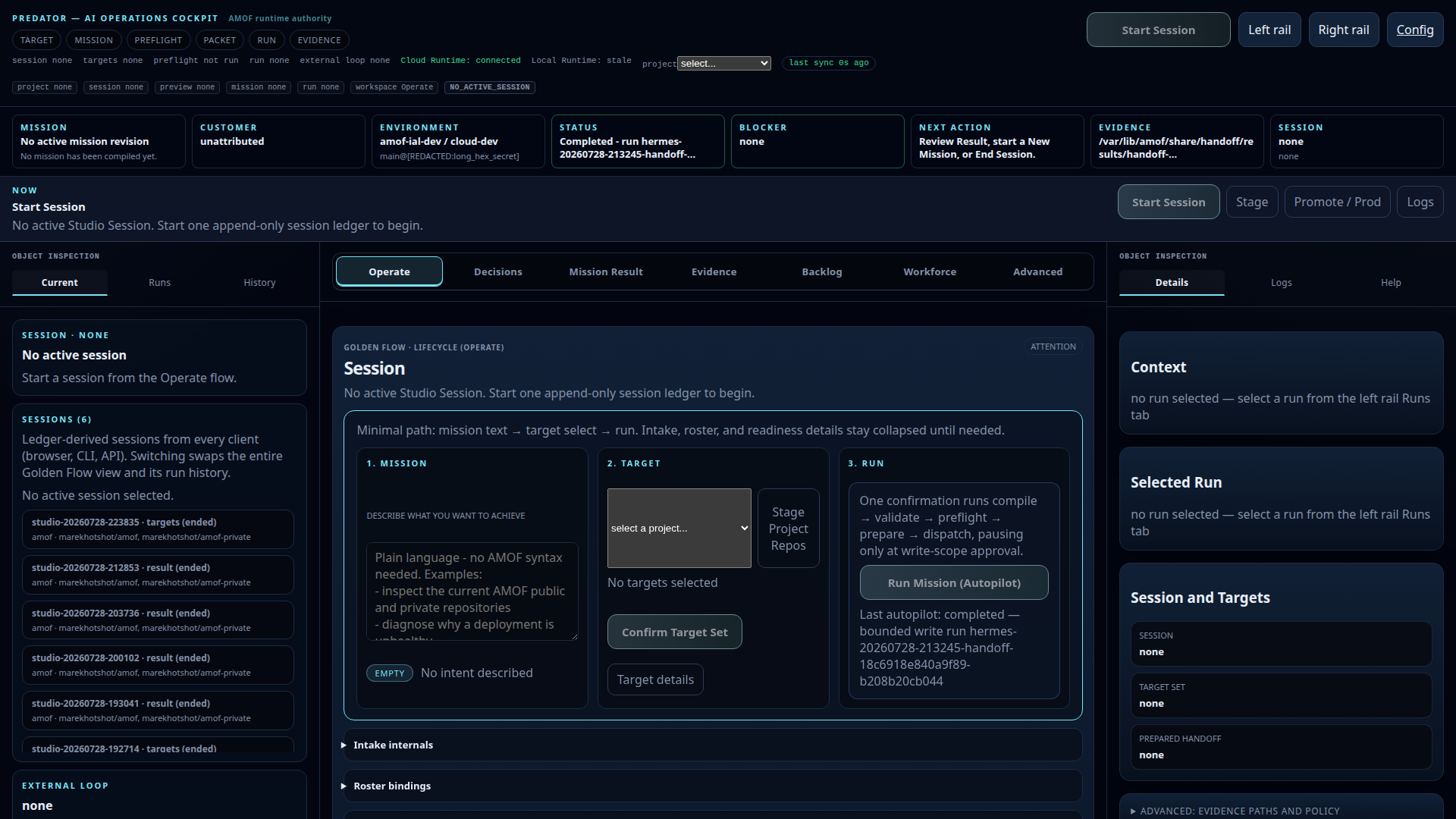
Task: Click Run Mission (Autopilot) button
Action: 953,582
